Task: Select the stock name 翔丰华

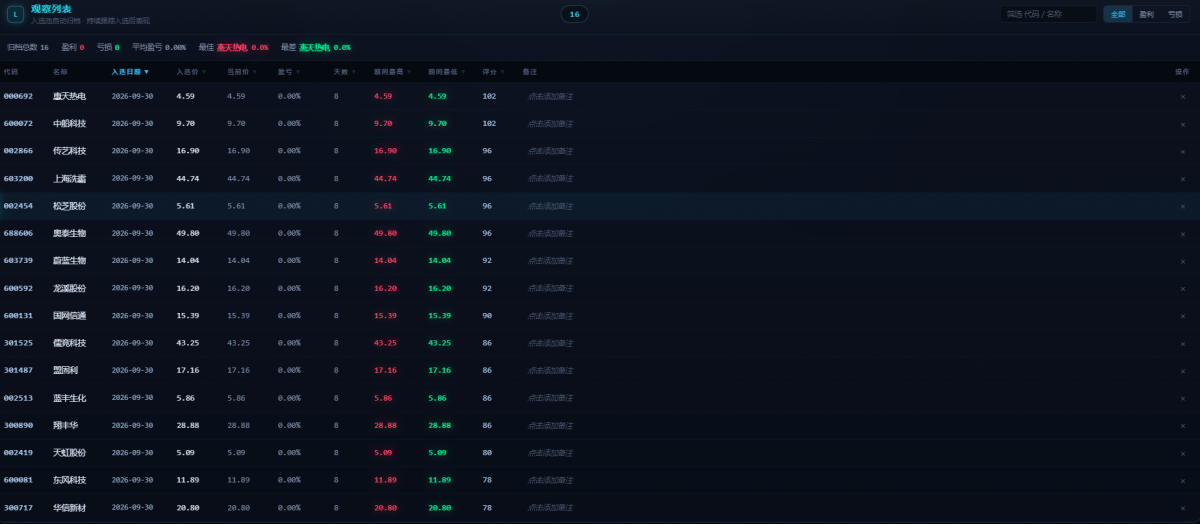Action: (x=65, y=425)
